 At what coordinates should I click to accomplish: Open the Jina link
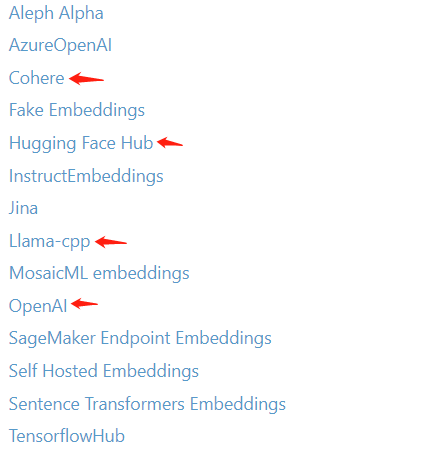23,208
